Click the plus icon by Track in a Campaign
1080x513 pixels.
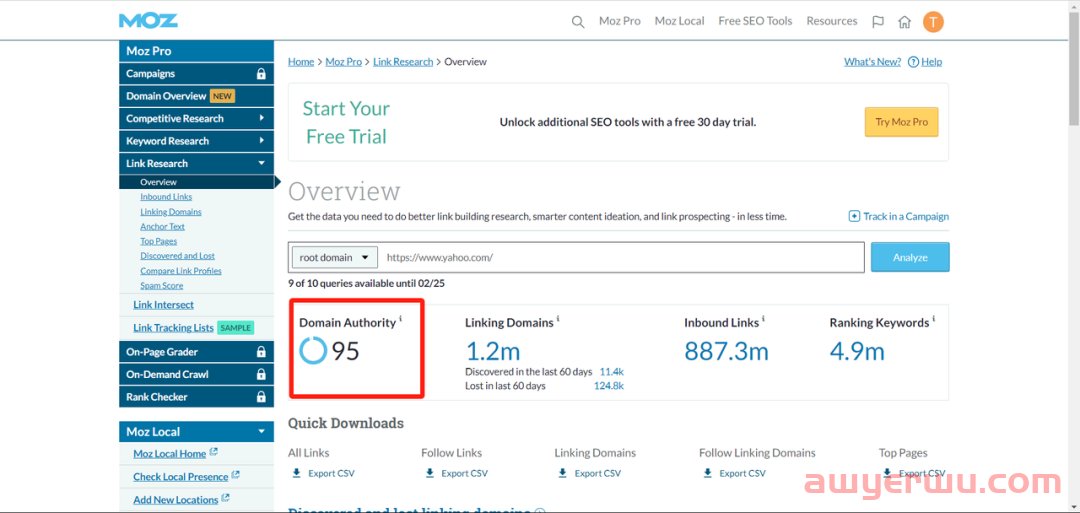pyautogui.click(x=854, y=216)
